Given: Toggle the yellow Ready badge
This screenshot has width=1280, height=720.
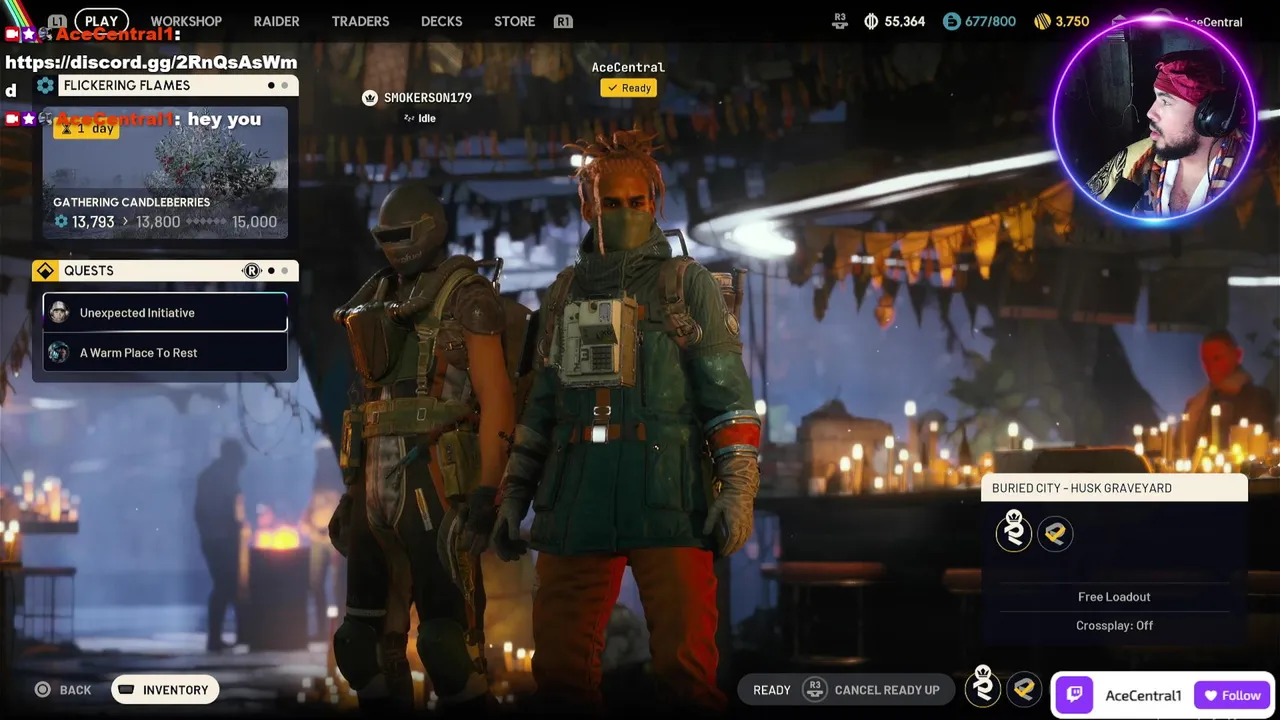Looking at the screenshot, I should coord(628,88).
